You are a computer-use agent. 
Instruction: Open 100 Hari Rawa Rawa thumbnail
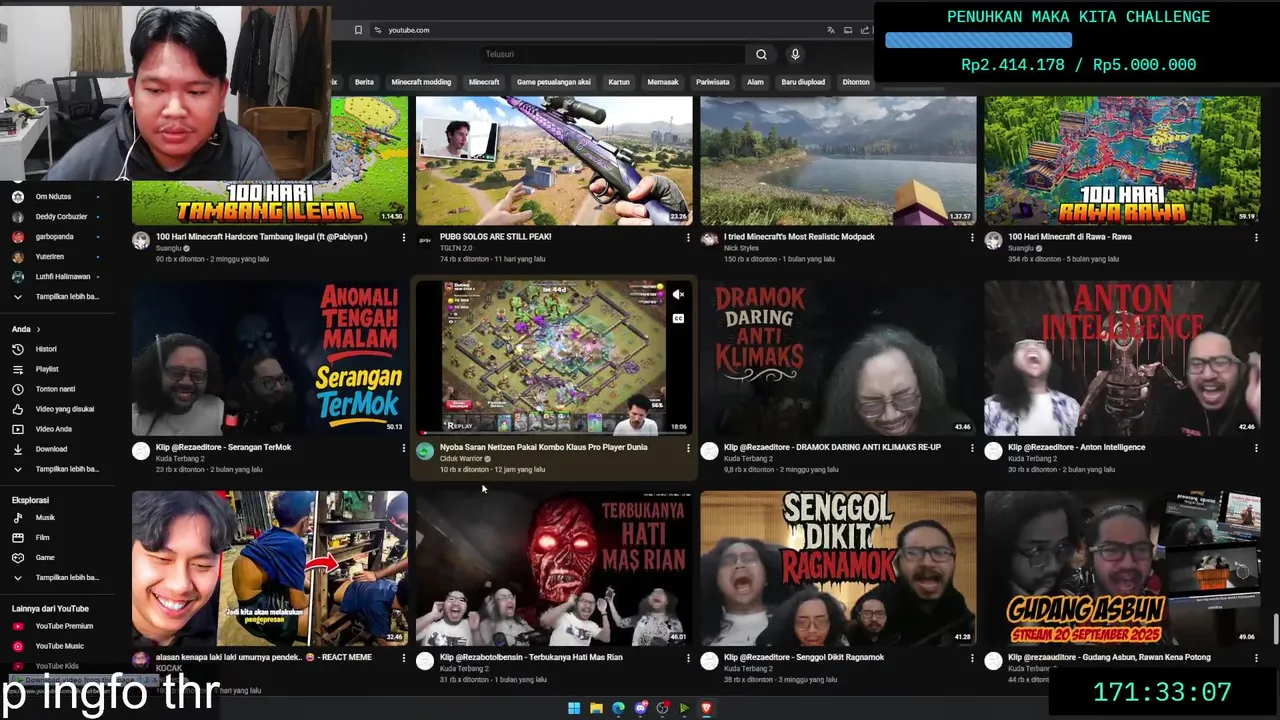(x=1122, y=160)
